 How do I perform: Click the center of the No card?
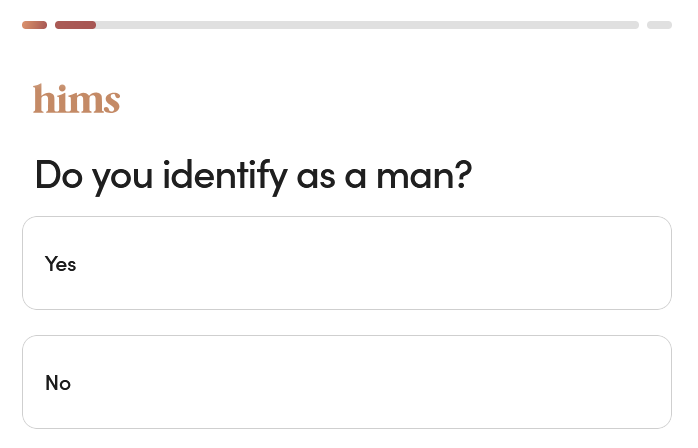(x=346, y=382)
